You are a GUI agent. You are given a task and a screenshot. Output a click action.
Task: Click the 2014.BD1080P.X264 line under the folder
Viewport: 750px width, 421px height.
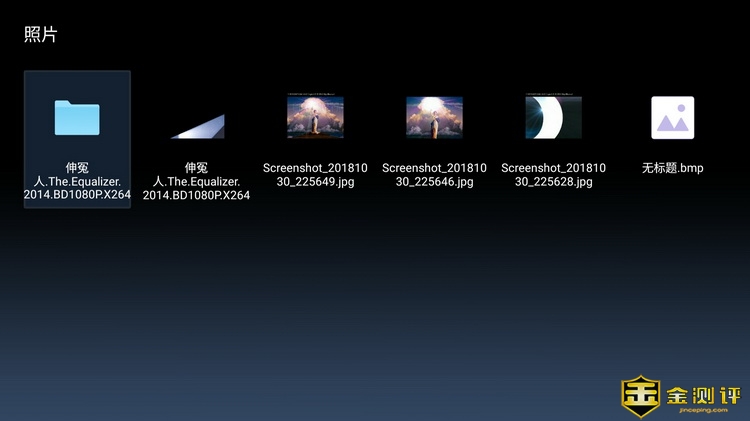[x=77, y=195]
